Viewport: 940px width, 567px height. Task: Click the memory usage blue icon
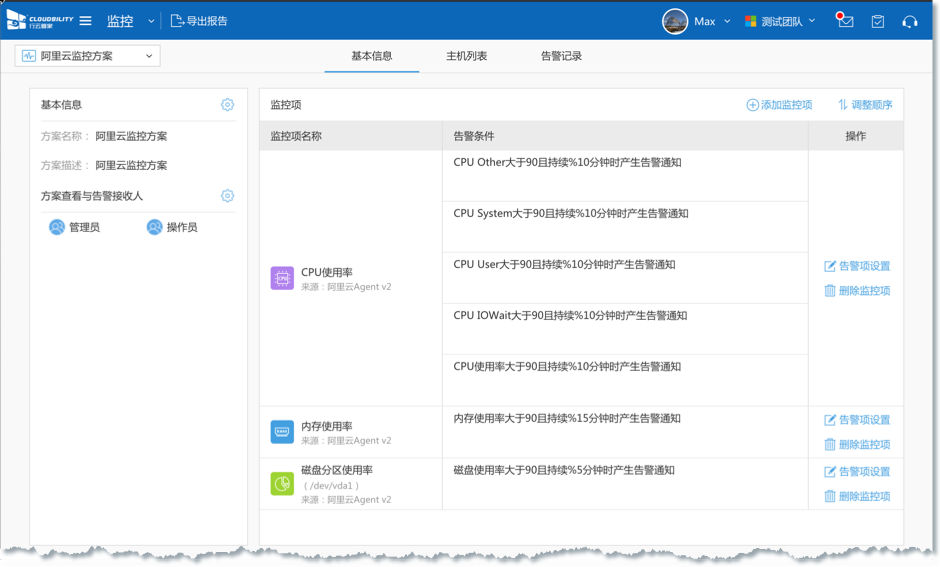(x=282, y=432)
